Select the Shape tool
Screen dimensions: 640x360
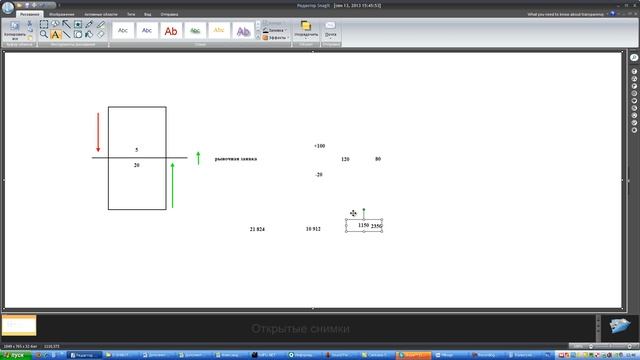tap(78, 35)
